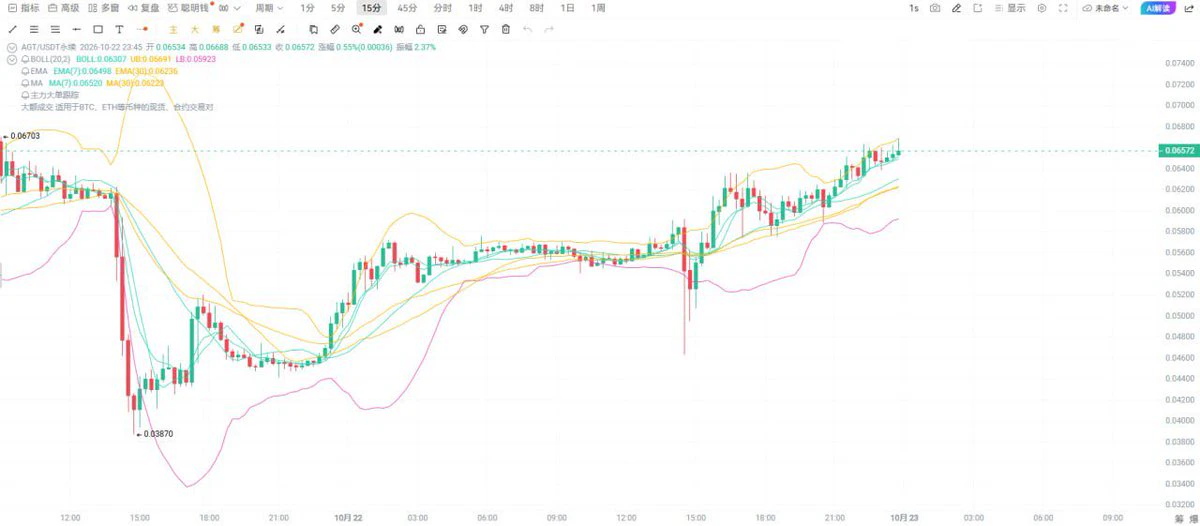The image size is (1200, 526).
Task: Click the share arrow icon at top right
Action: pos(1188,8)
